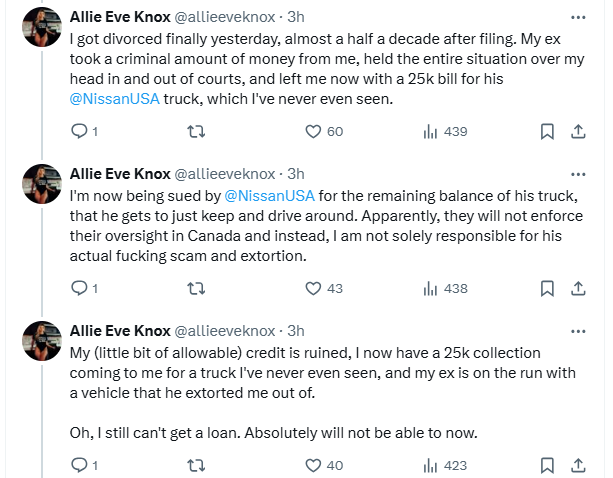Image resolution: width=613 pixels, height=478 pixels.
Task: Open more options on second tweet
Action: point(578,174)
